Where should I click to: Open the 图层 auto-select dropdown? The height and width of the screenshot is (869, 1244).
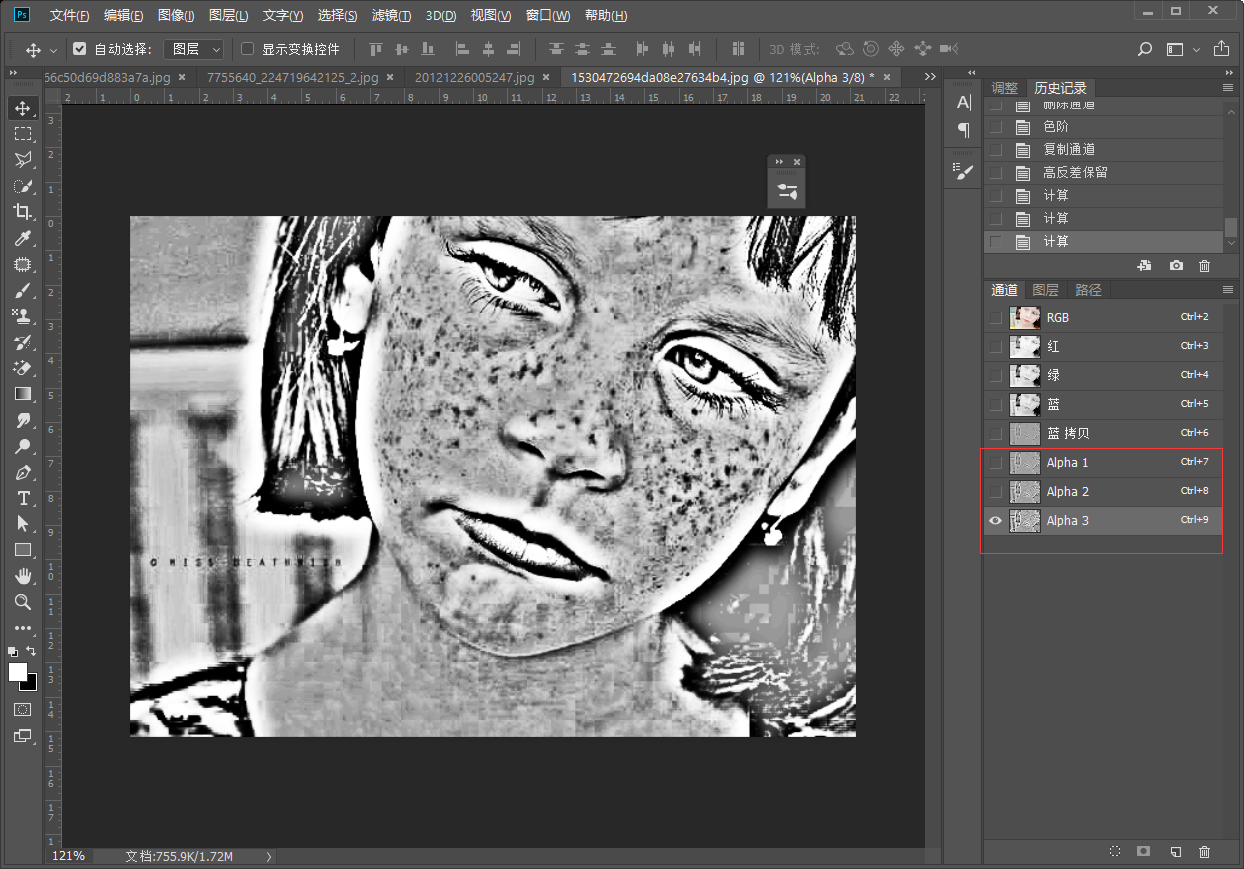pyautogui.click(x=194, y=49)
